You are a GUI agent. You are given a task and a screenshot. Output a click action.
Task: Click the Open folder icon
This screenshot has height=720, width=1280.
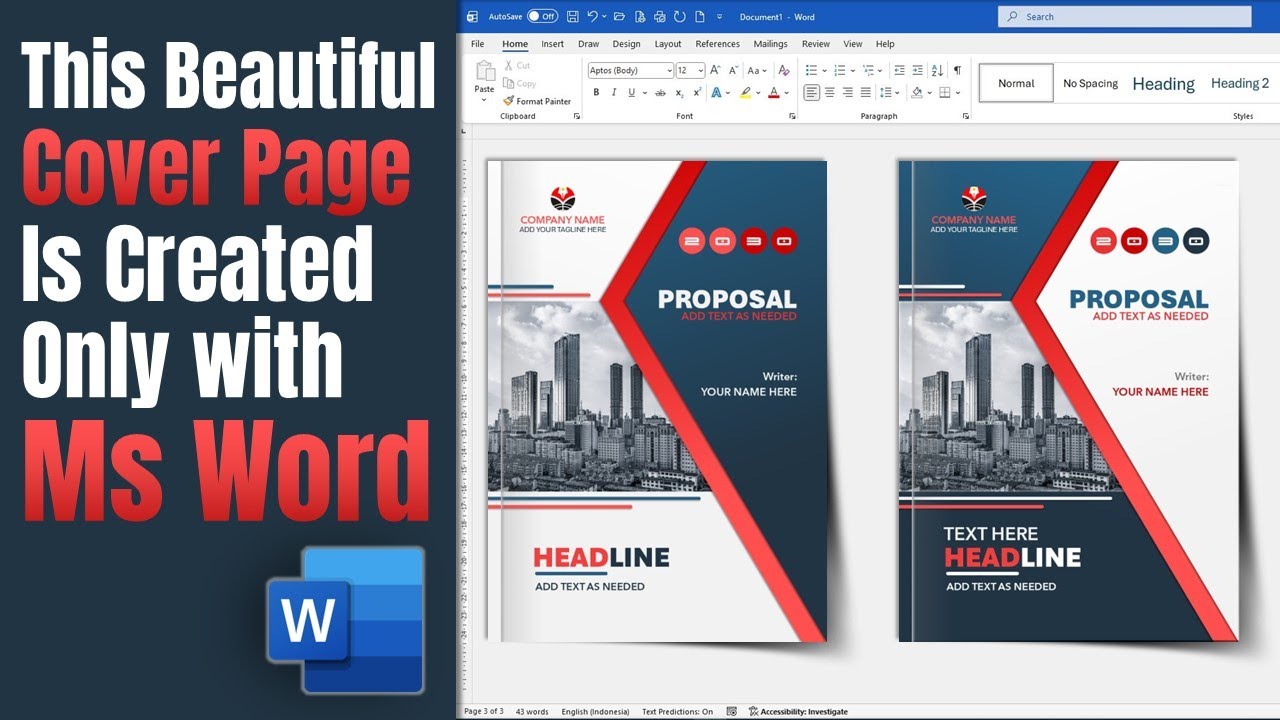click(x=620, y=16)
